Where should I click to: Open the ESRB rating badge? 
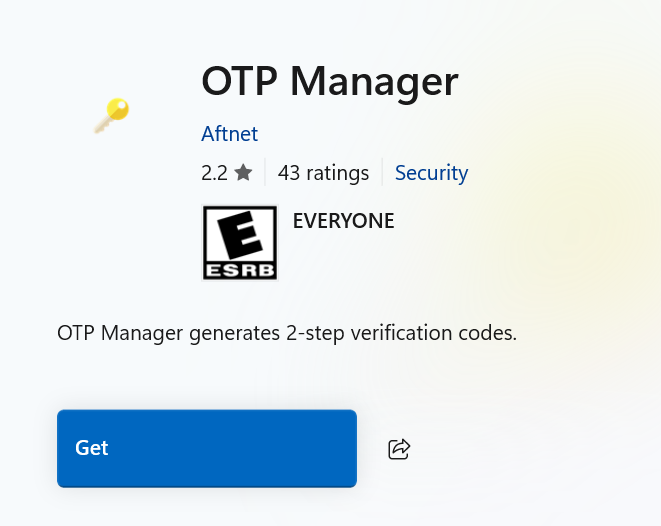coord(240,243)
